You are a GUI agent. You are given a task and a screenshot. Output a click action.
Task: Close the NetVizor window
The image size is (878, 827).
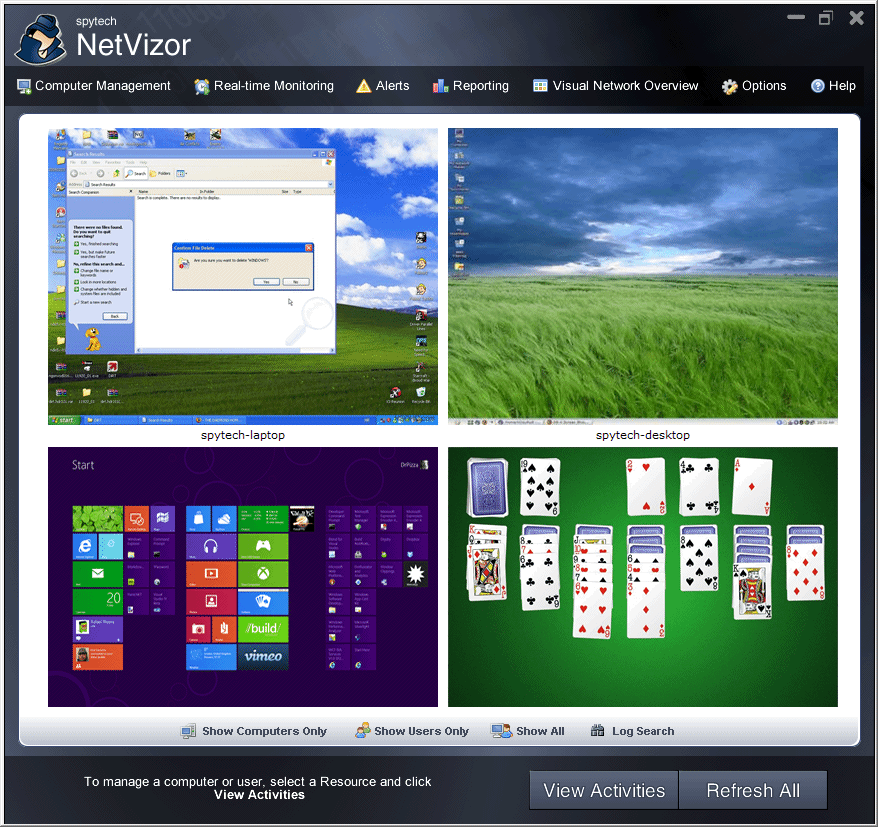pyautogui.click(x=856, y=18)
